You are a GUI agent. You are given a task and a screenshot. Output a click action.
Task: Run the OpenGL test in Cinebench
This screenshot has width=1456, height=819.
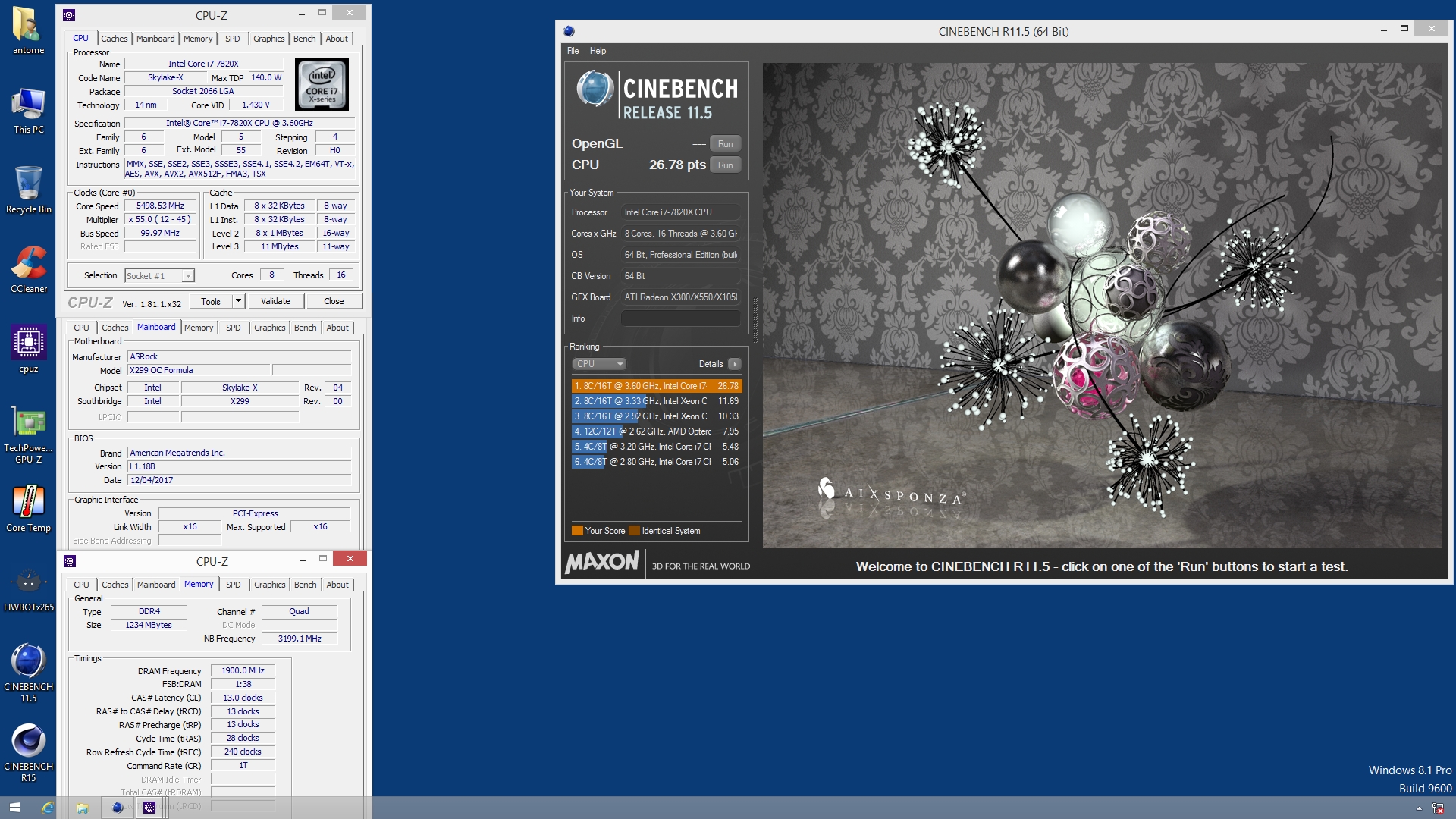726,144
